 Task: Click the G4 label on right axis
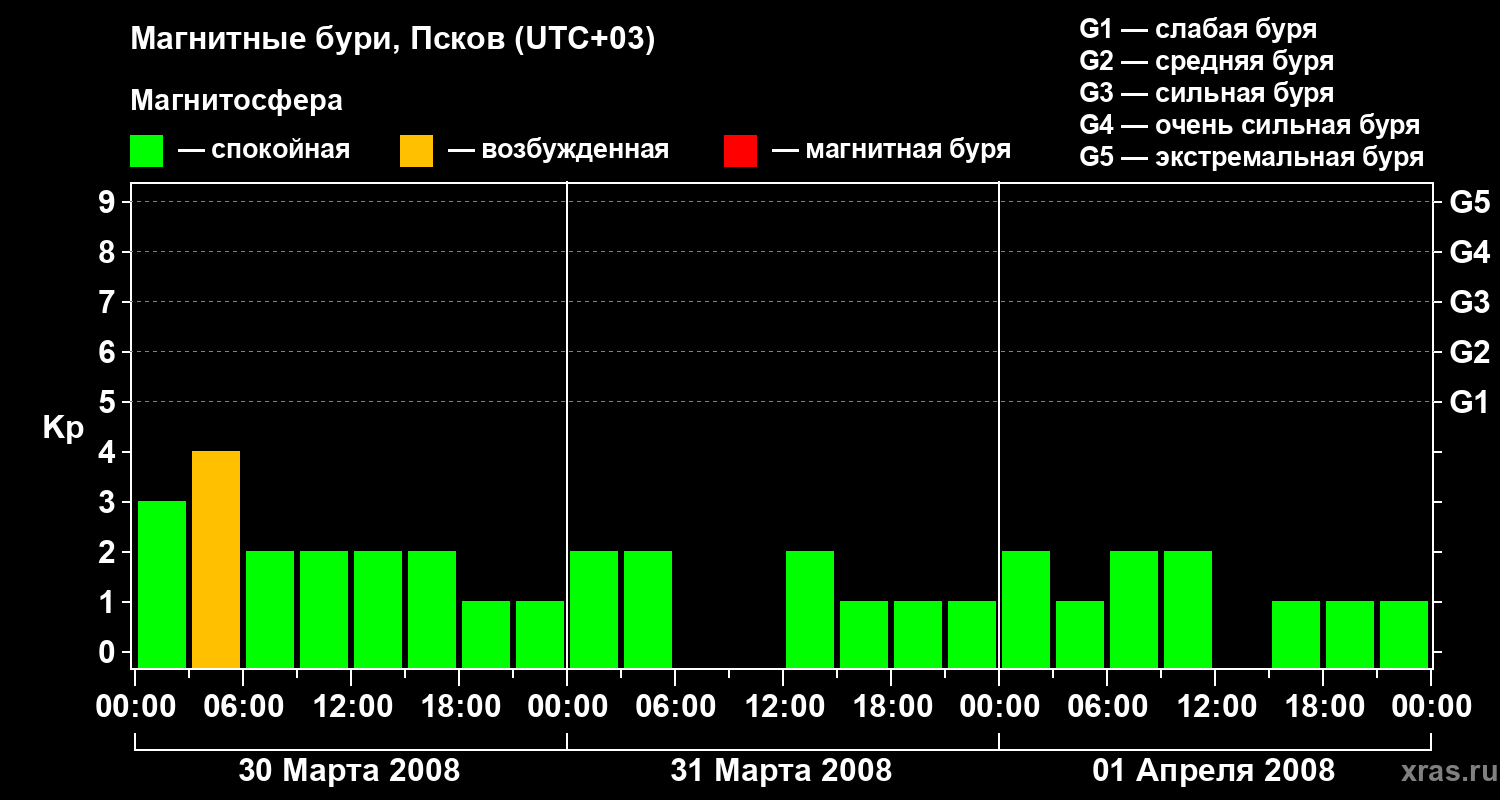pos(1469,252)
